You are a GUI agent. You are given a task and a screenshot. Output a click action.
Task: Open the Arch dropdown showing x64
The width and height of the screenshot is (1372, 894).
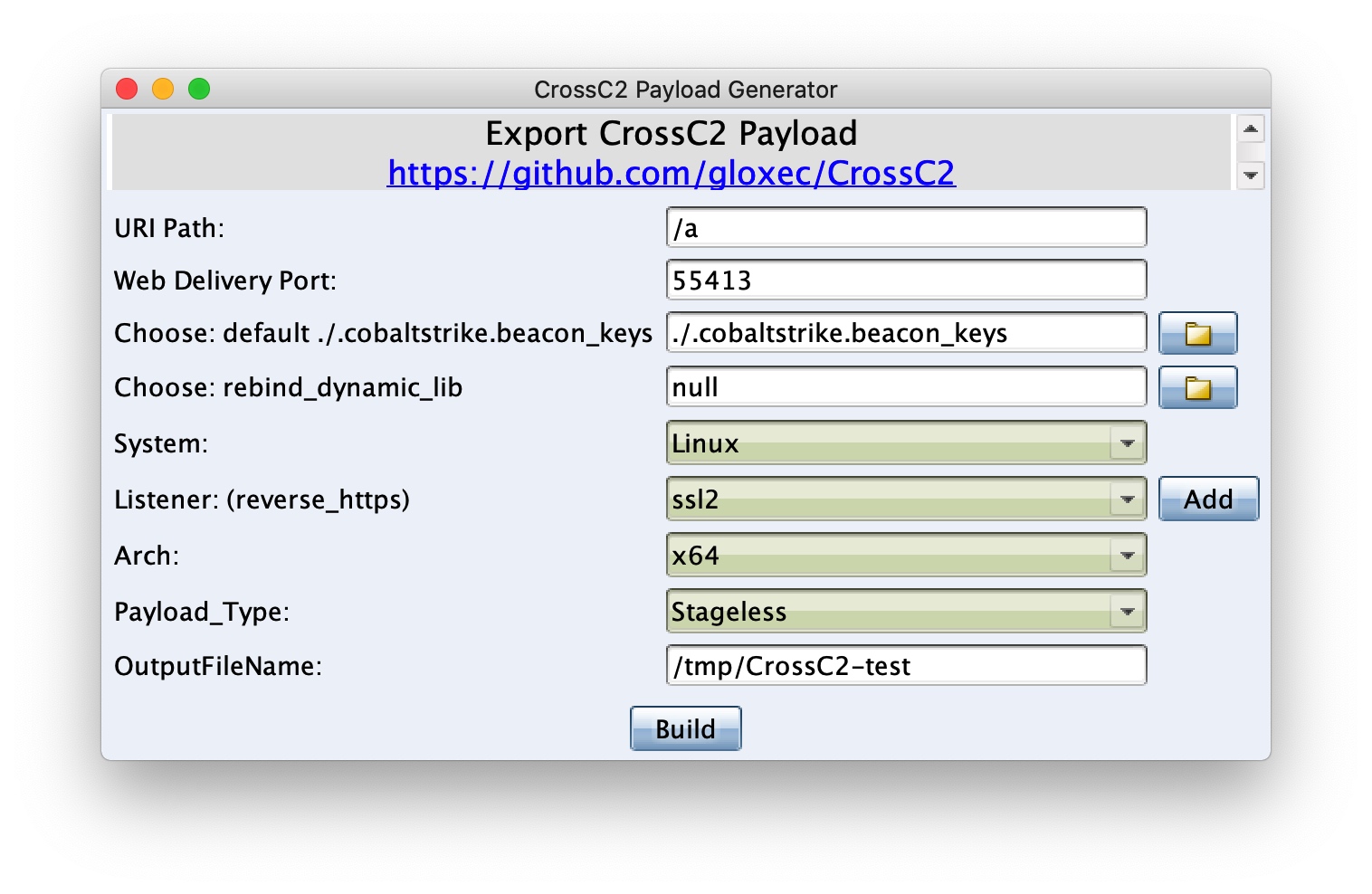click(x=906, y=556)
